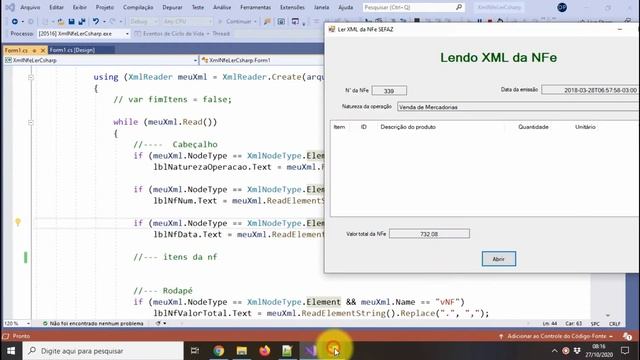This screenshot has height=360, width=640.
Task: Open the Depurar menu
Action: click(172, 7)
